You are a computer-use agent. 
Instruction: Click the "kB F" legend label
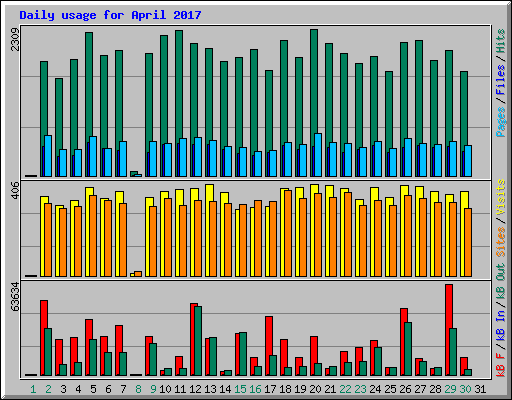click(501, 364)
